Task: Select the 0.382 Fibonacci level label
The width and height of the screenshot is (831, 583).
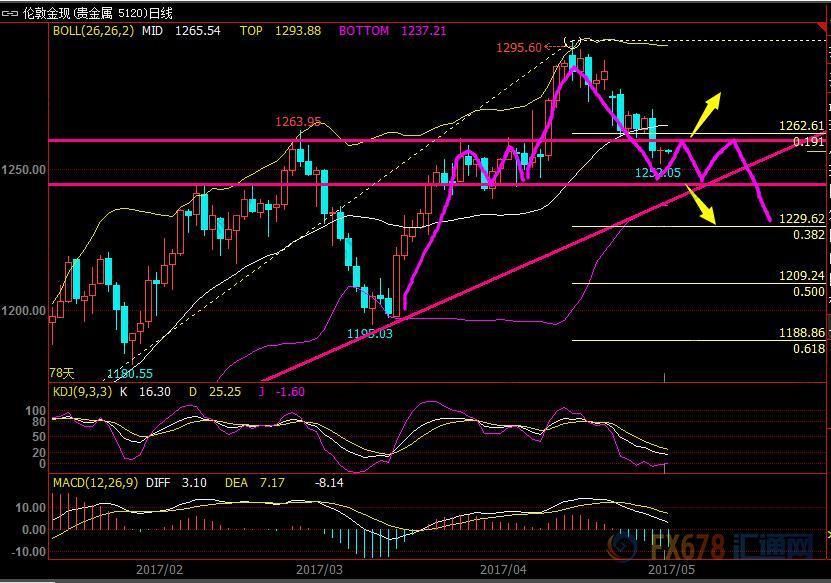Action: coord(808,235)
